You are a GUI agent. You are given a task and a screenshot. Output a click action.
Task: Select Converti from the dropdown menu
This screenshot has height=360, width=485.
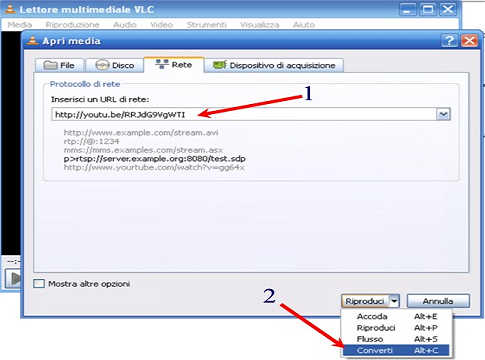pyautogui.click(x=397, y=350)
